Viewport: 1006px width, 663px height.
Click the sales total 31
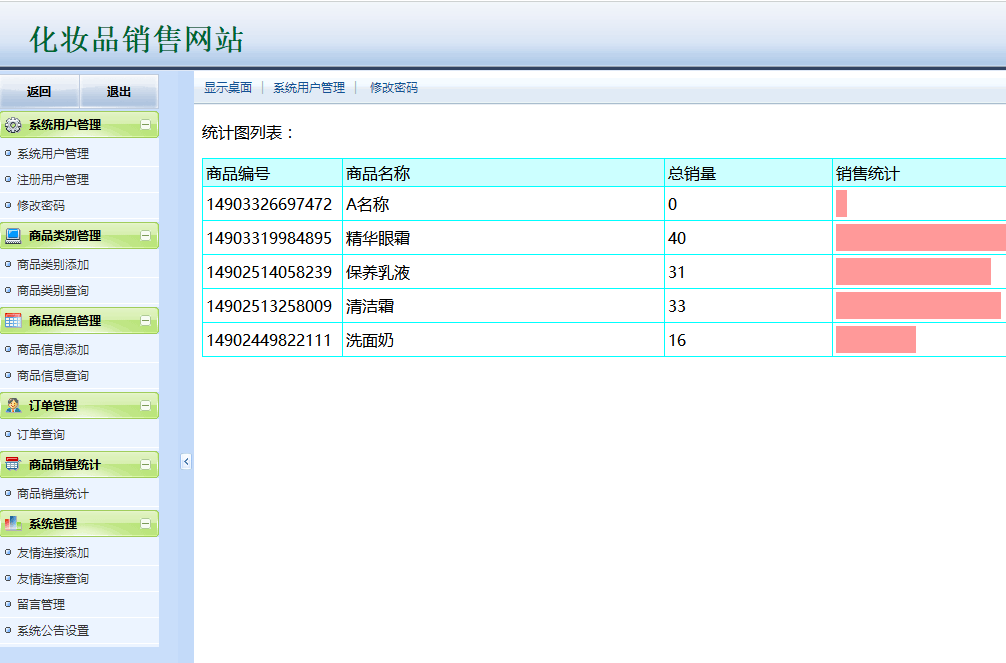(677, 272)
